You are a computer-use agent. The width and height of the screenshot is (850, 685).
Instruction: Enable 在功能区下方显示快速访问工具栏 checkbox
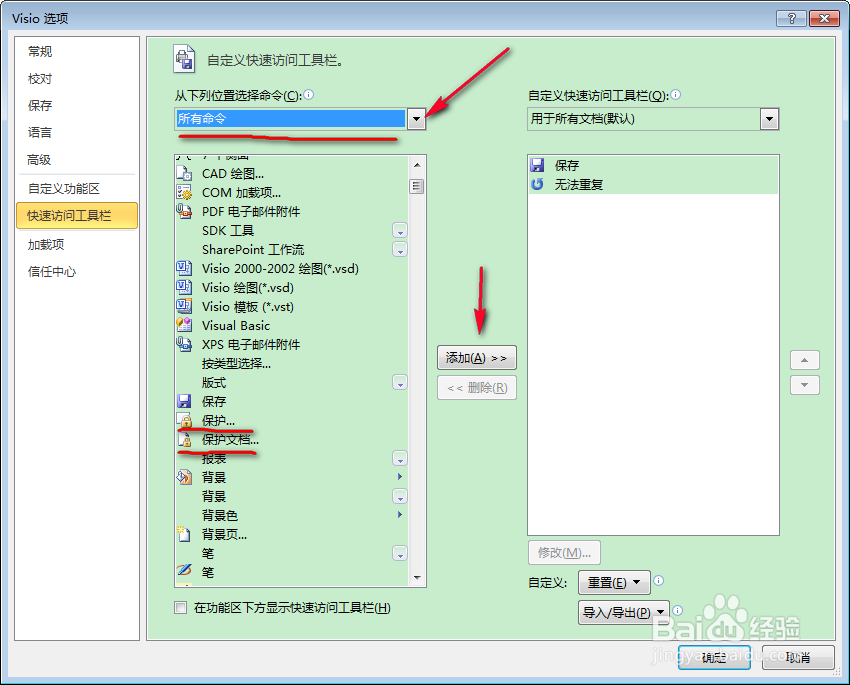coord(181,608)
